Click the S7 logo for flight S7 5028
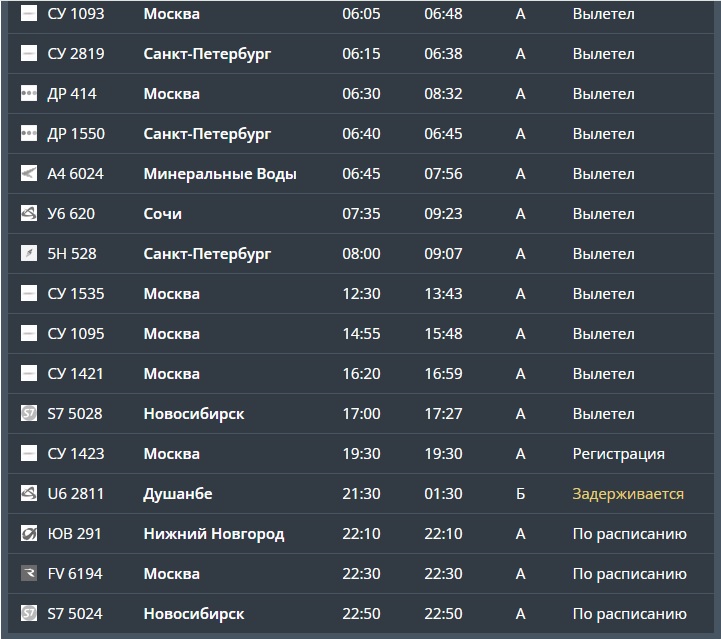 pyautogui.click(x=28, y=414)
